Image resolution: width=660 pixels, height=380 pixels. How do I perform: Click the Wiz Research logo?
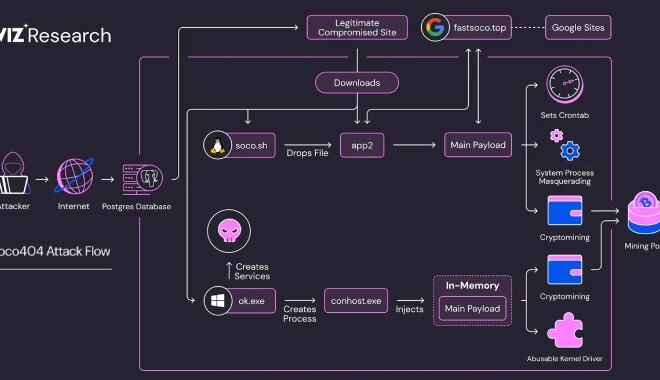(56, 35)
